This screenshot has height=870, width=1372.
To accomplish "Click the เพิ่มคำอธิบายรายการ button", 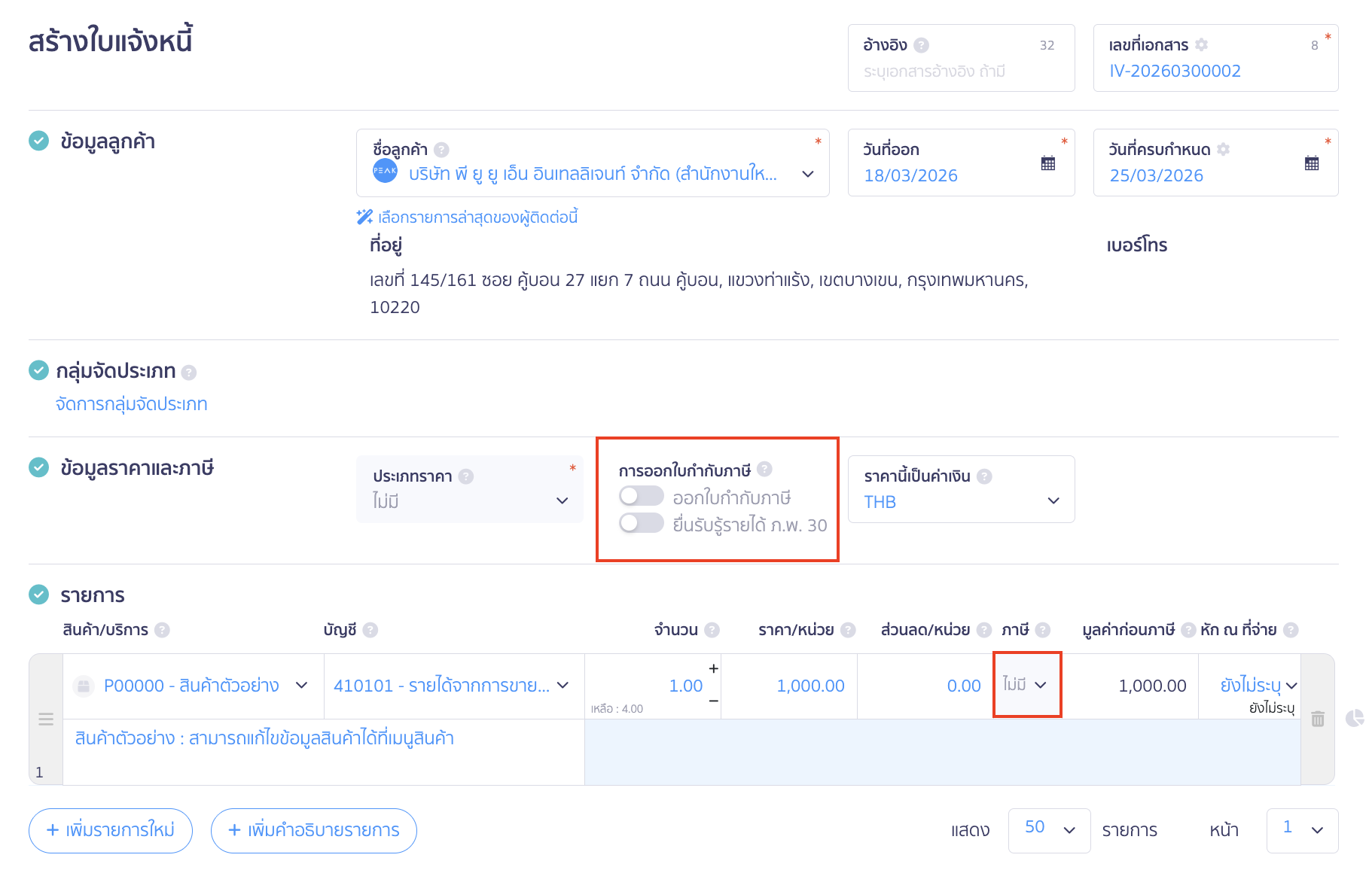I will [x=313, y=830].
